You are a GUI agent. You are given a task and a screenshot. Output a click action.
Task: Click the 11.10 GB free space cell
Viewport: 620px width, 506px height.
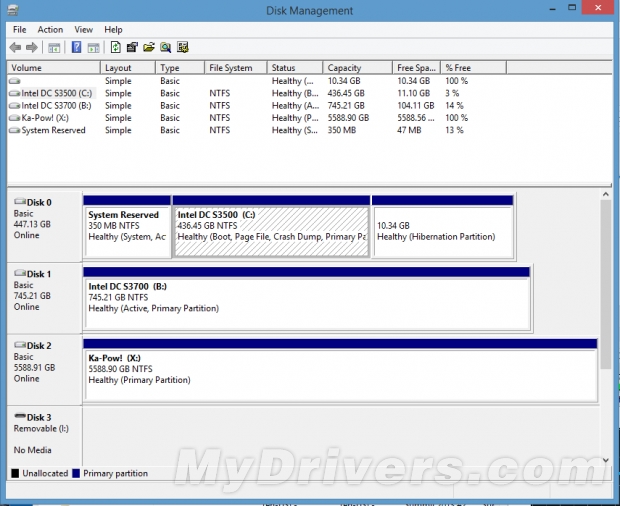point(413,94)
